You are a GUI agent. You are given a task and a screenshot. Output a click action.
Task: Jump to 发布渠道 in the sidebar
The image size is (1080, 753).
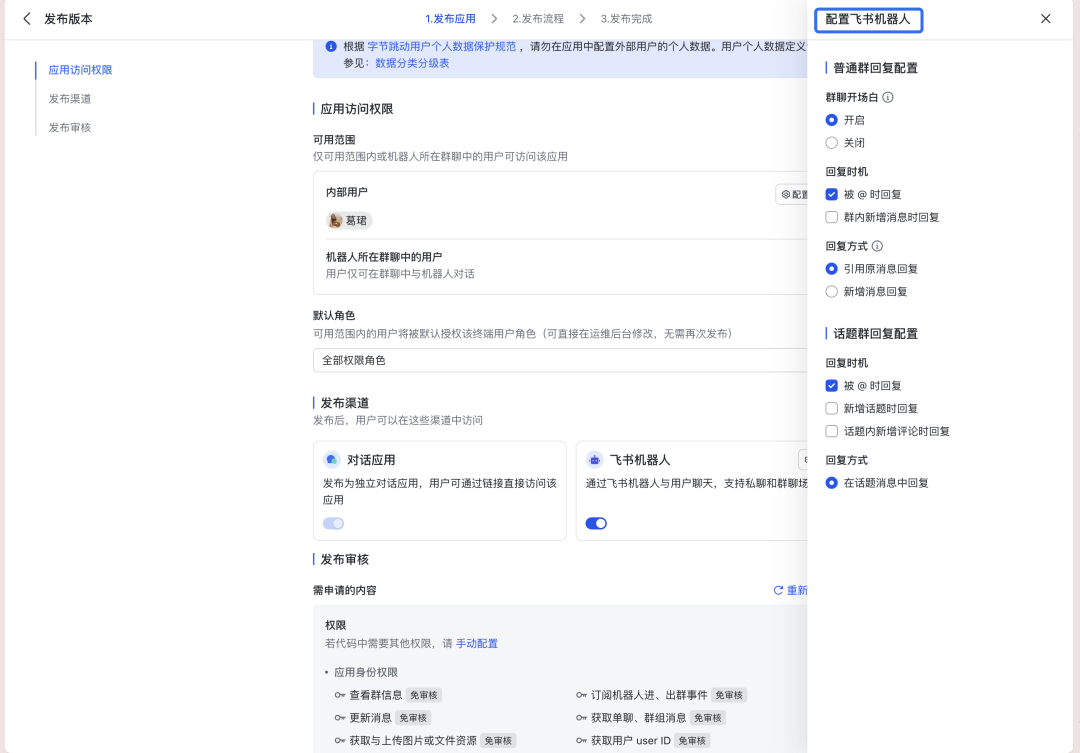70,99
